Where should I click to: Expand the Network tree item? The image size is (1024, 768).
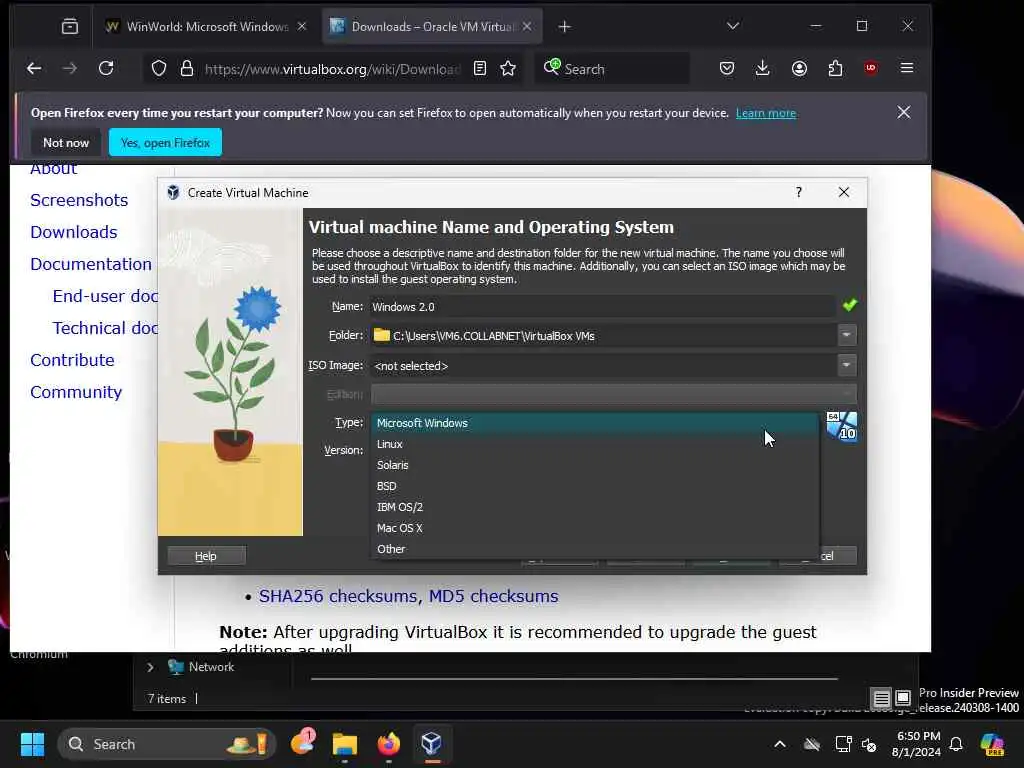click(x=150, y=667)
